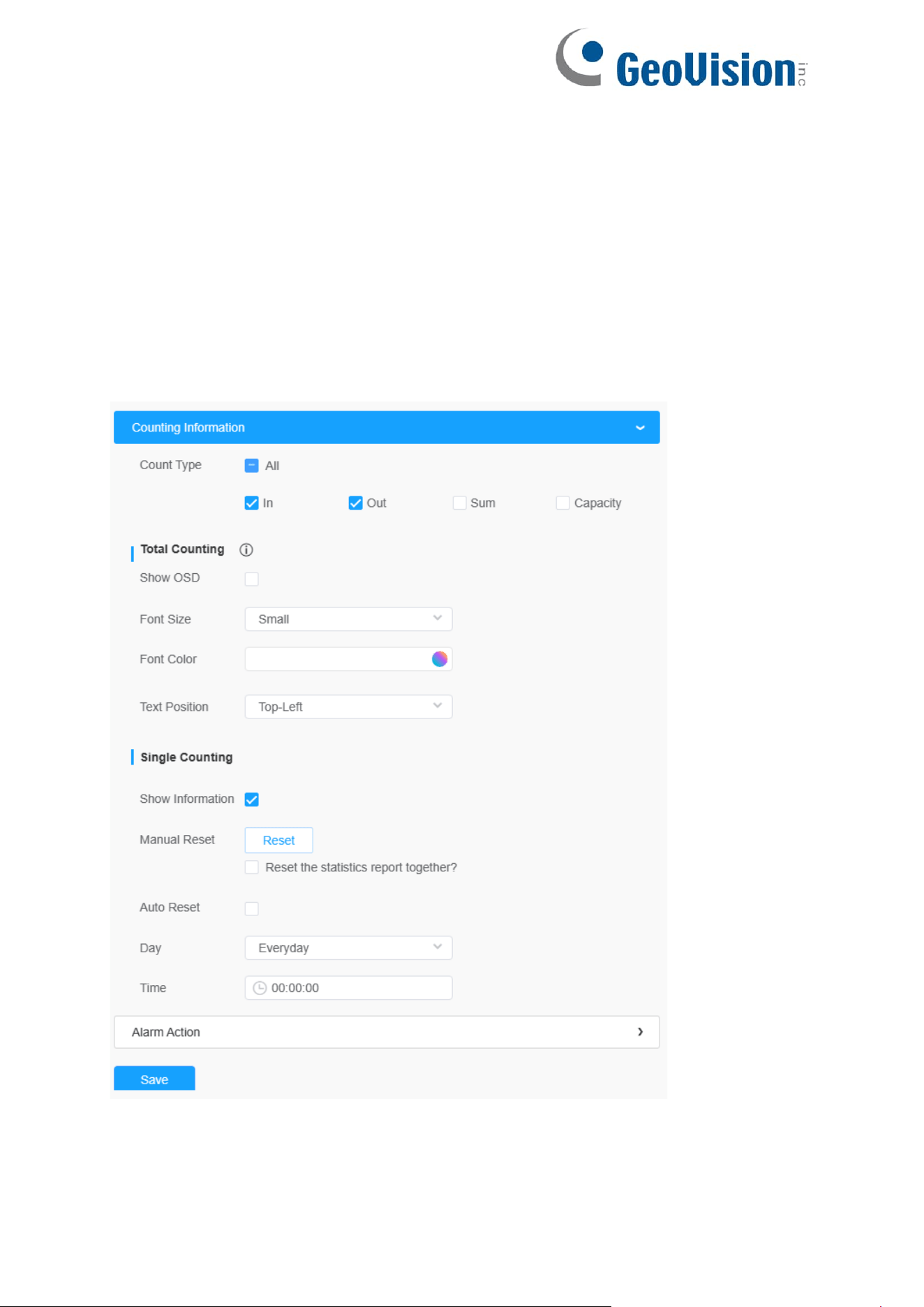The height and width of the screenshot is (1307, 924).
Task: Click the clock icon in Time field
Action: 260,988
